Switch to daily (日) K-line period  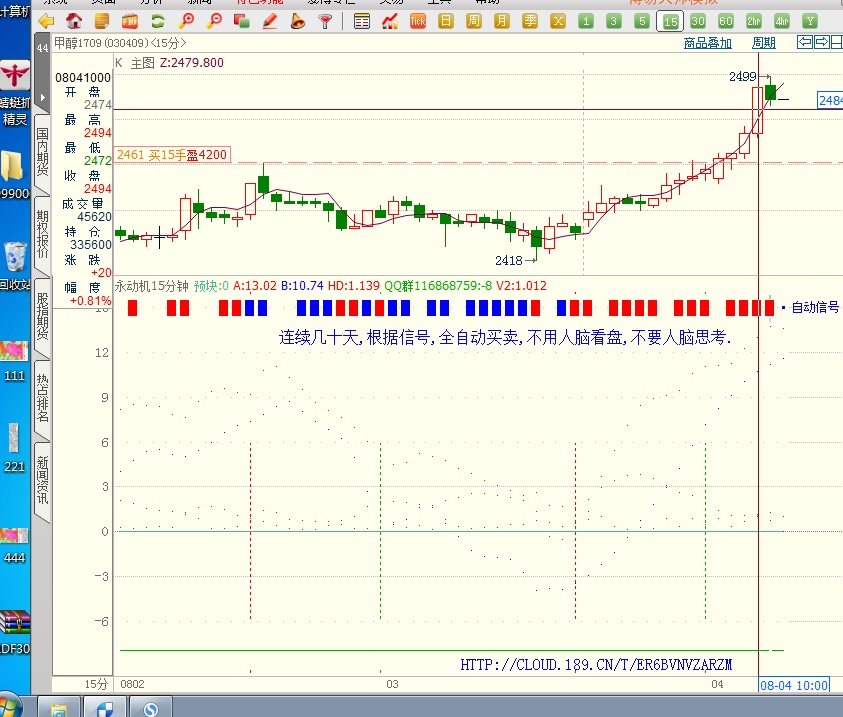[x=446, y=21]
